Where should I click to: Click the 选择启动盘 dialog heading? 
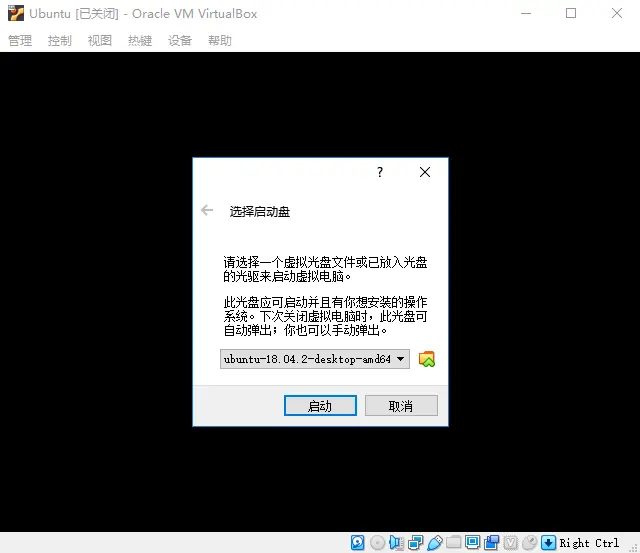[x=260, y=211]
